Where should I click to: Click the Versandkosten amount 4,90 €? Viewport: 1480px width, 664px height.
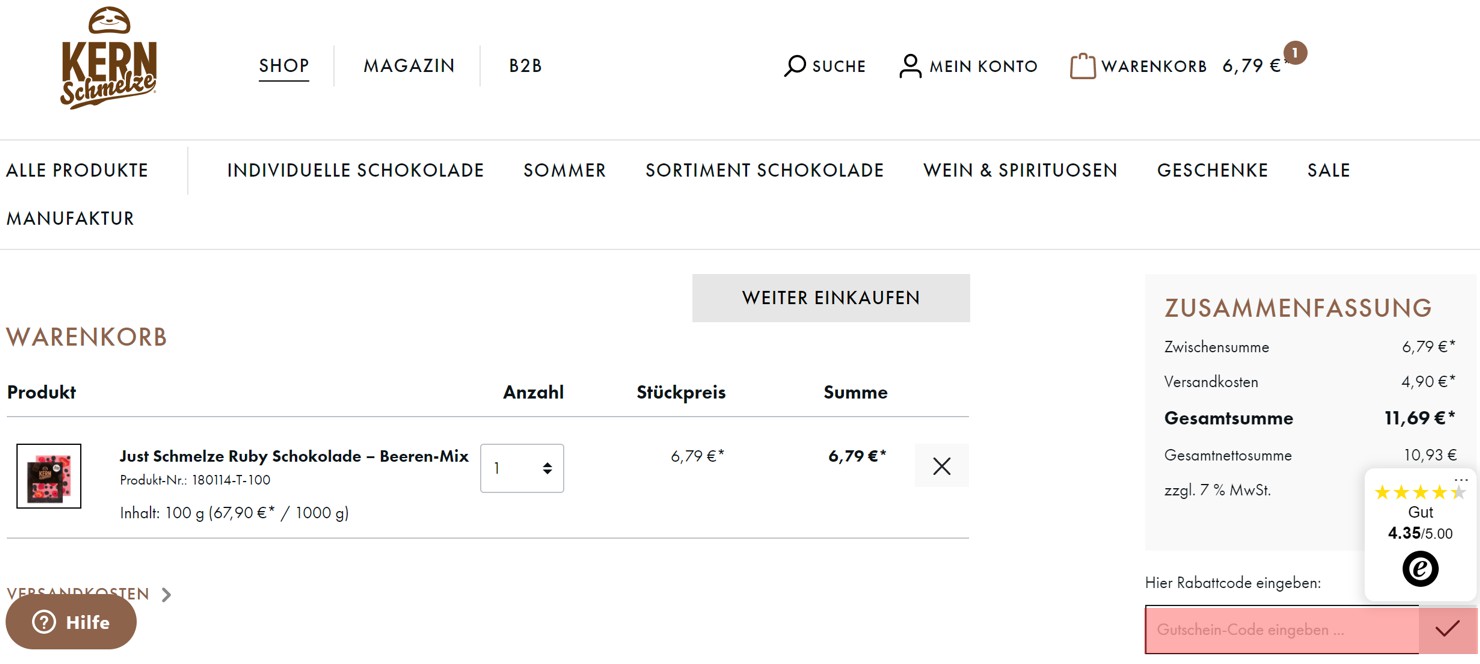tap(1428, 382)
